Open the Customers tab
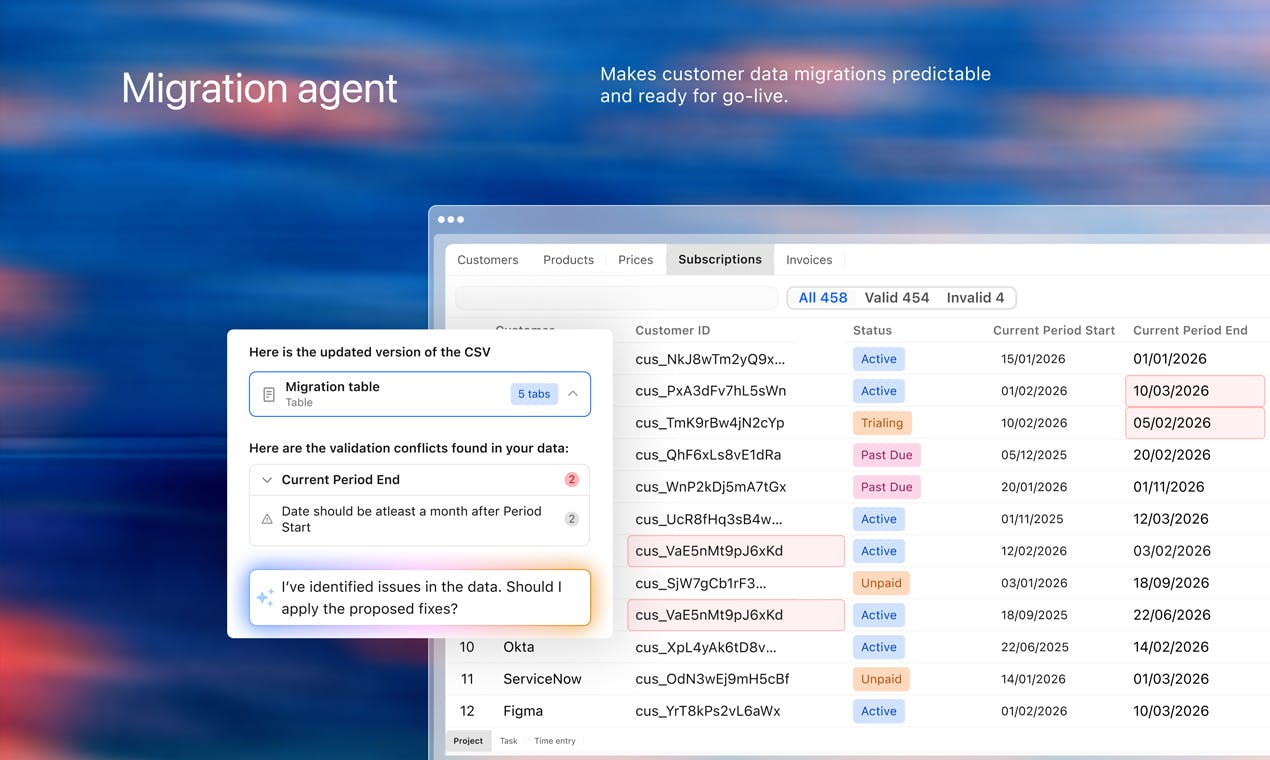Screen dimensions: 1270x760 [x=488, y=260]
